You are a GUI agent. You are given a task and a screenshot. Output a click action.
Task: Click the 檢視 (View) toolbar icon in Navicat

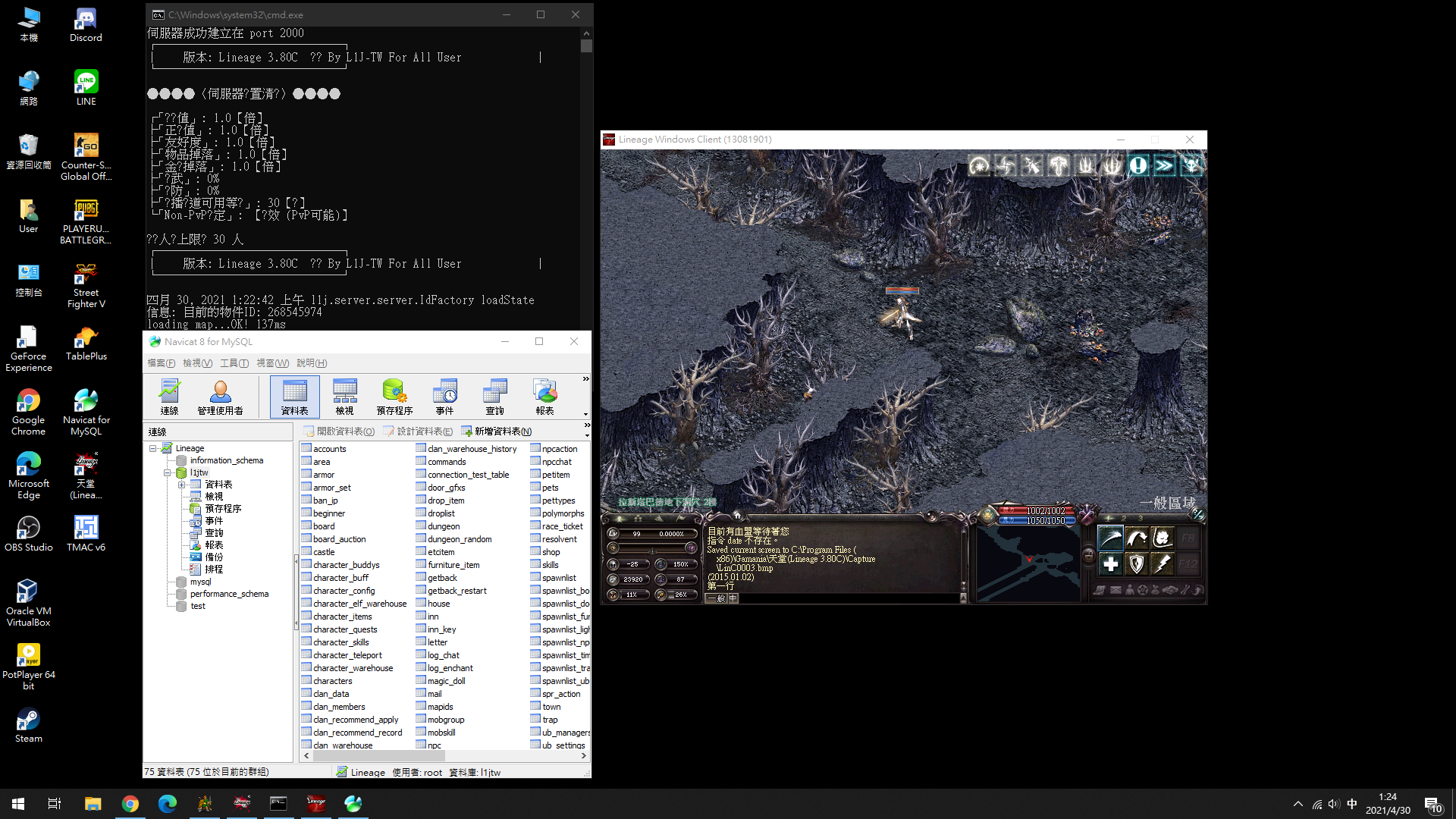pos(344,397)
